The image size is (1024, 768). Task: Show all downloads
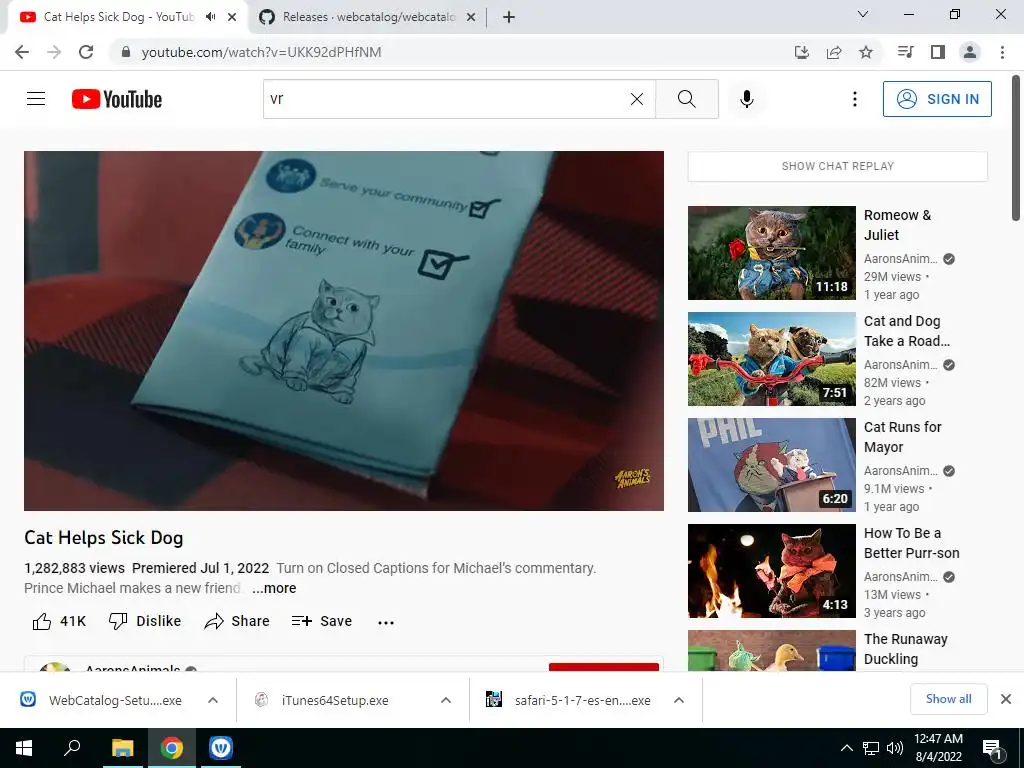pyautogui.click(x=948, y=699)
